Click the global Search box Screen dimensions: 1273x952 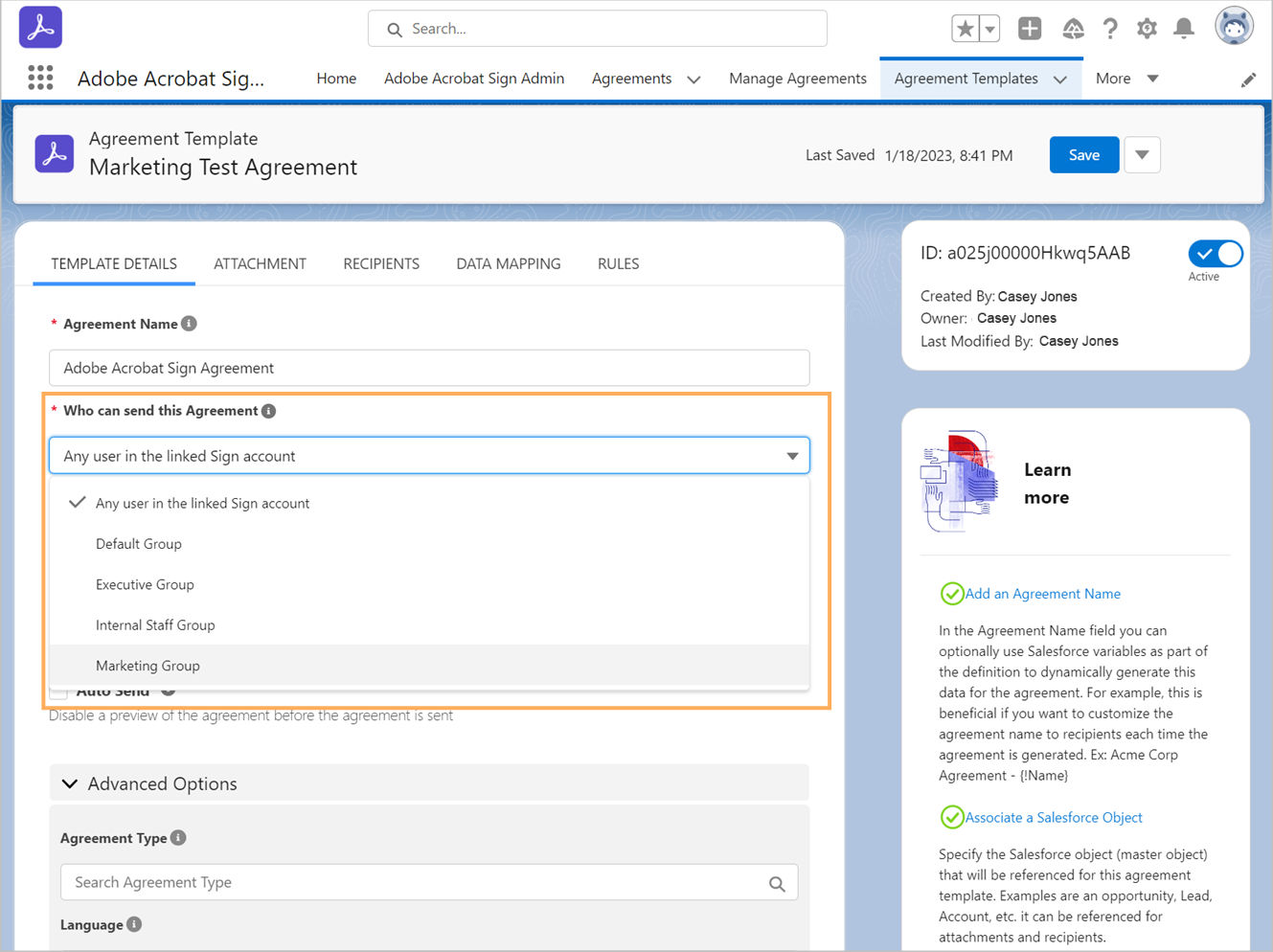point(598,29)
